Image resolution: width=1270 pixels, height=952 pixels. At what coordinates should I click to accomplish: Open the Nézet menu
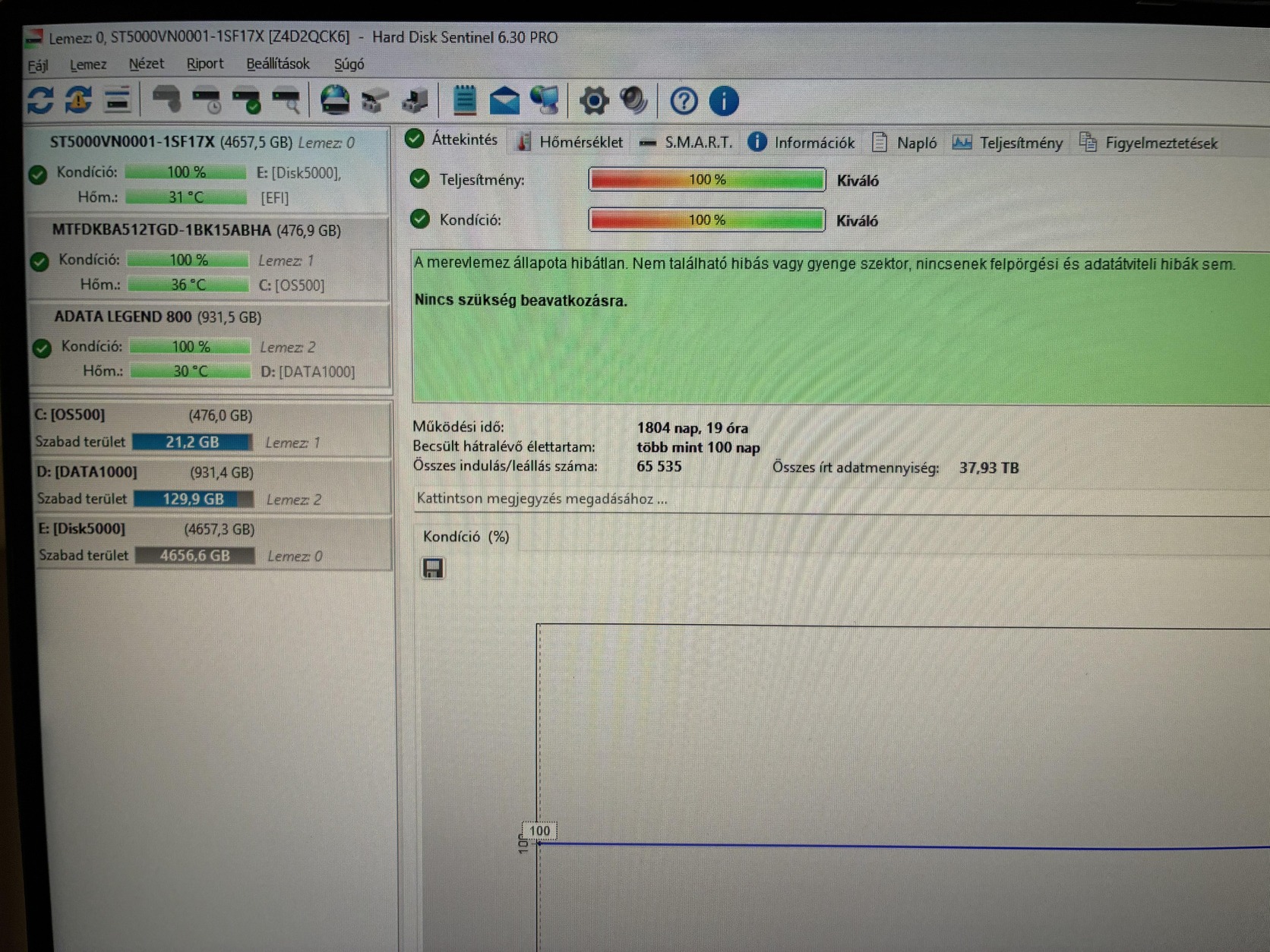coord(146,64)
